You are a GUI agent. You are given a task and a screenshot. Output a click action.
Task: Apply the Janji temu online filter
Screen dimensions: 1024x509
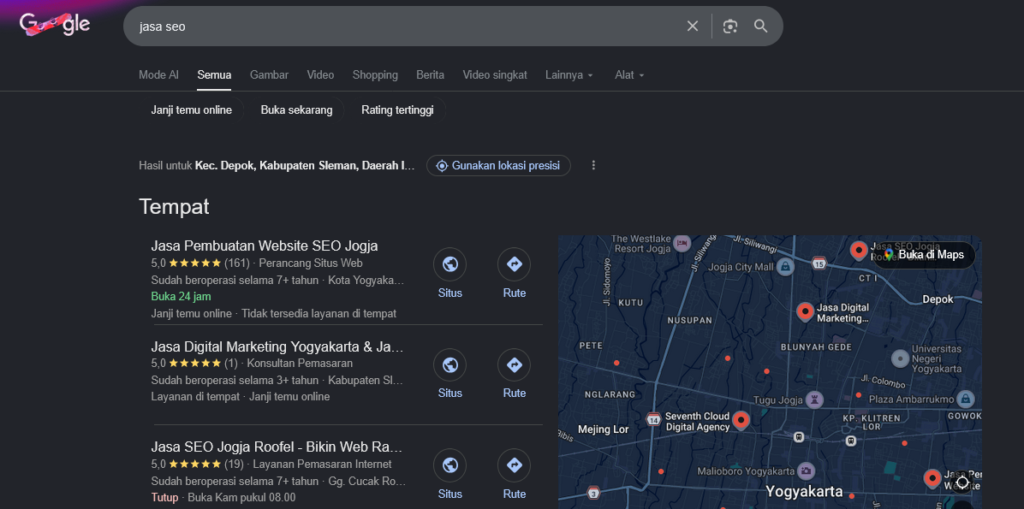191,110
